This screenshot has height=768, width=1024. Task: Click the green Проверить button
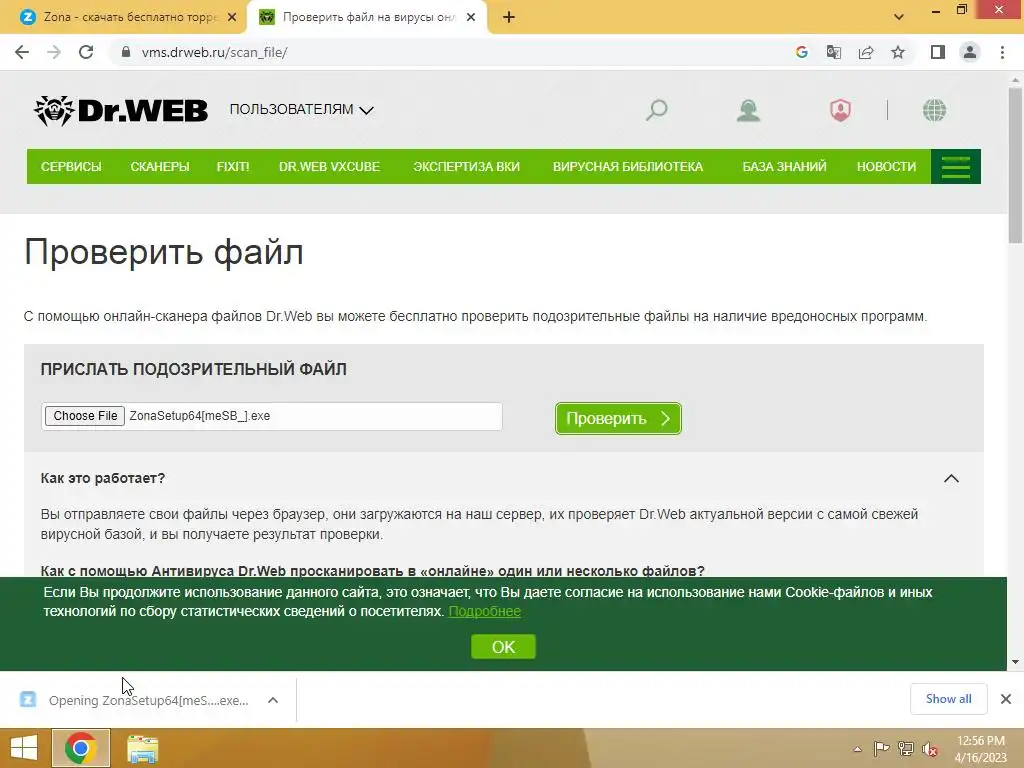tap(618, 419)
